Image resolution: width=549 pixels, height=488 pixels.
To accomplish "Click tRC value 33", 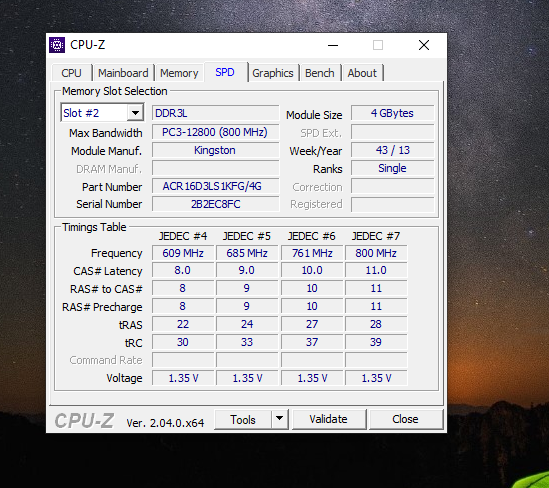I will pyautogui.click(x=247, y=342).
